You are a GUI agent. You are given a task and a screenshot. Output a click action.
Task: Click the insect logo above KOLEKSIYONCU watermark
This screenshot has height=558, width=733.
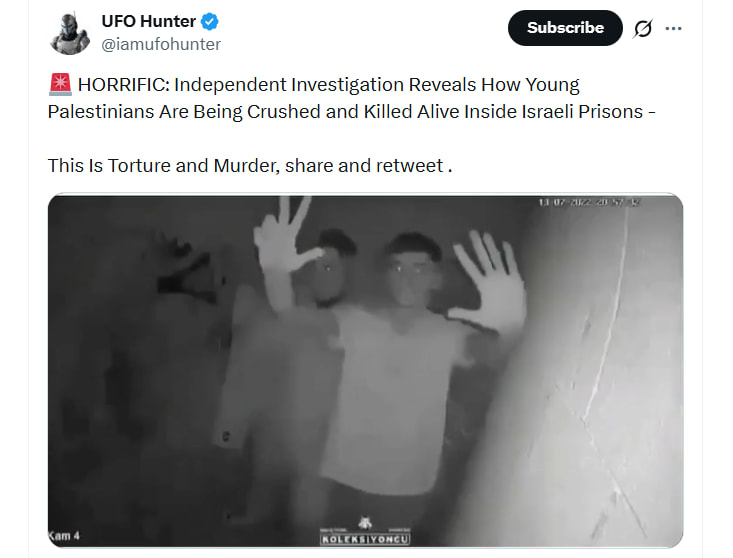[x=365, y=522]
